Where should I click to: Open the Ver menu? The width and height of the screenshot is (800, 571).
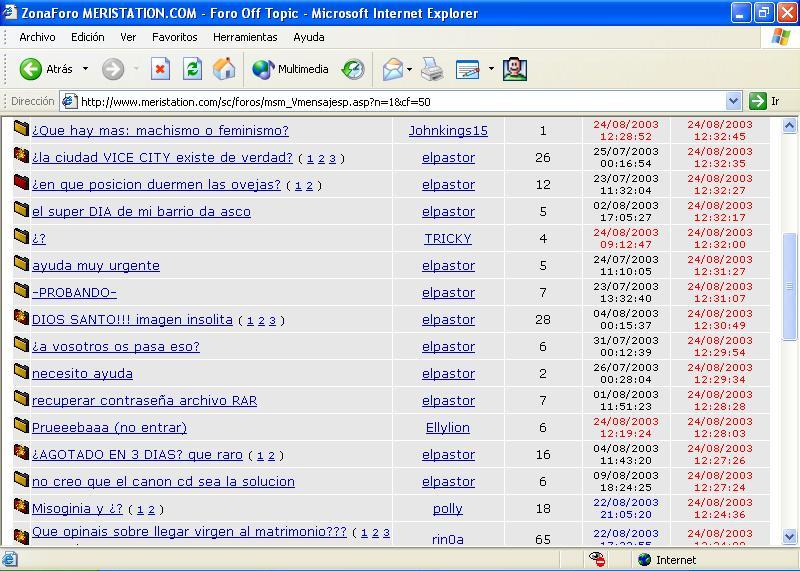tap(128, 37)
